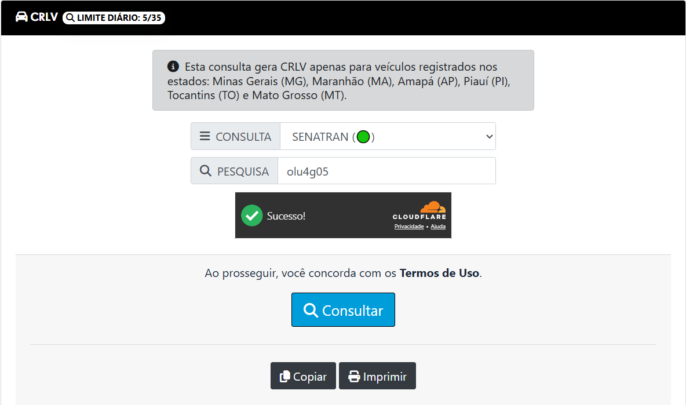Image resolution: width=686 pixels, height=405 pixels.
Task: Click the printer icon on the Imprimir button
Action: pos(354,376)
